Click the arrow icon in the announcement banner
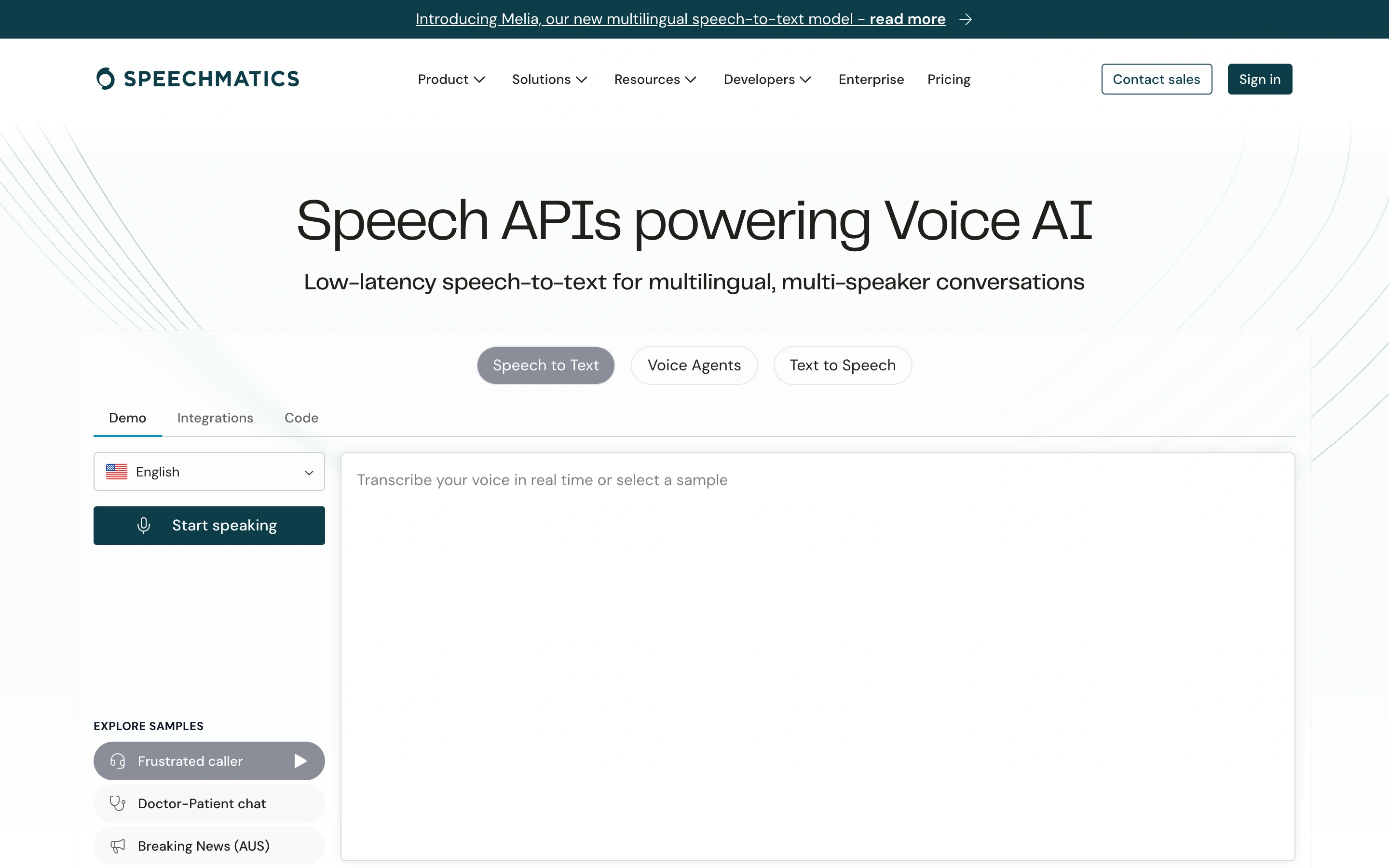The height and width of the screenshot is (868, 1389). [x=966, y=19]
